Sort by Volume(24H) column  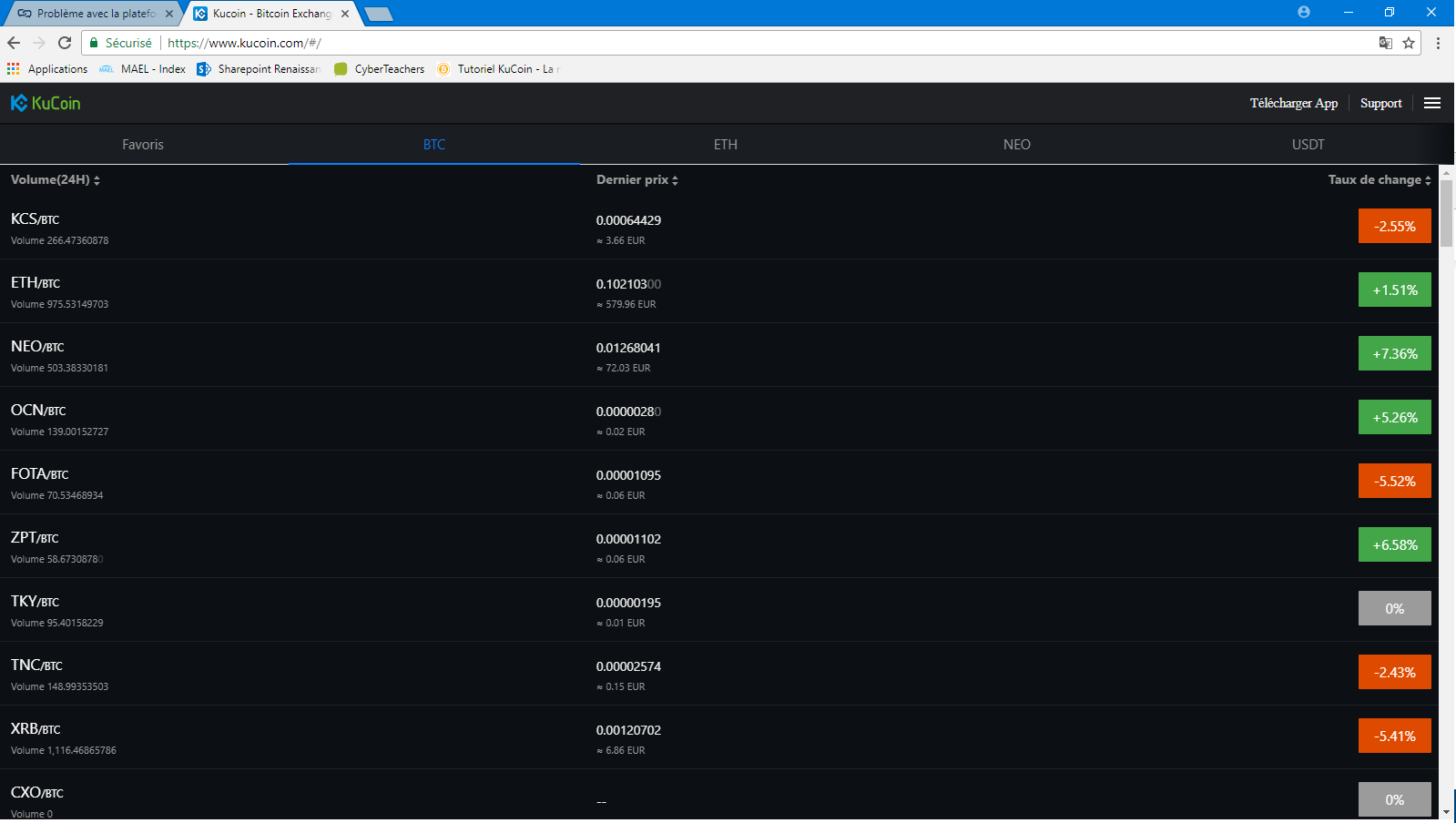pos(55,180)
